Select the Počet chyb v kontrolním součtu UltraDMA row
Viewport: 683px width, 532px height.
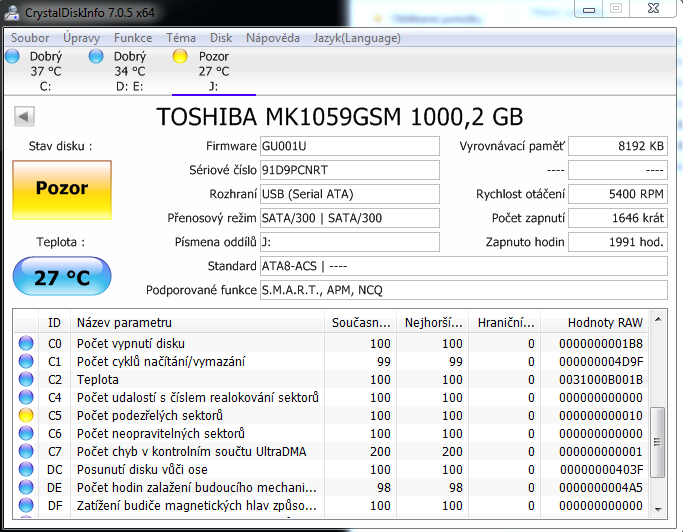(x=331, y=451)
